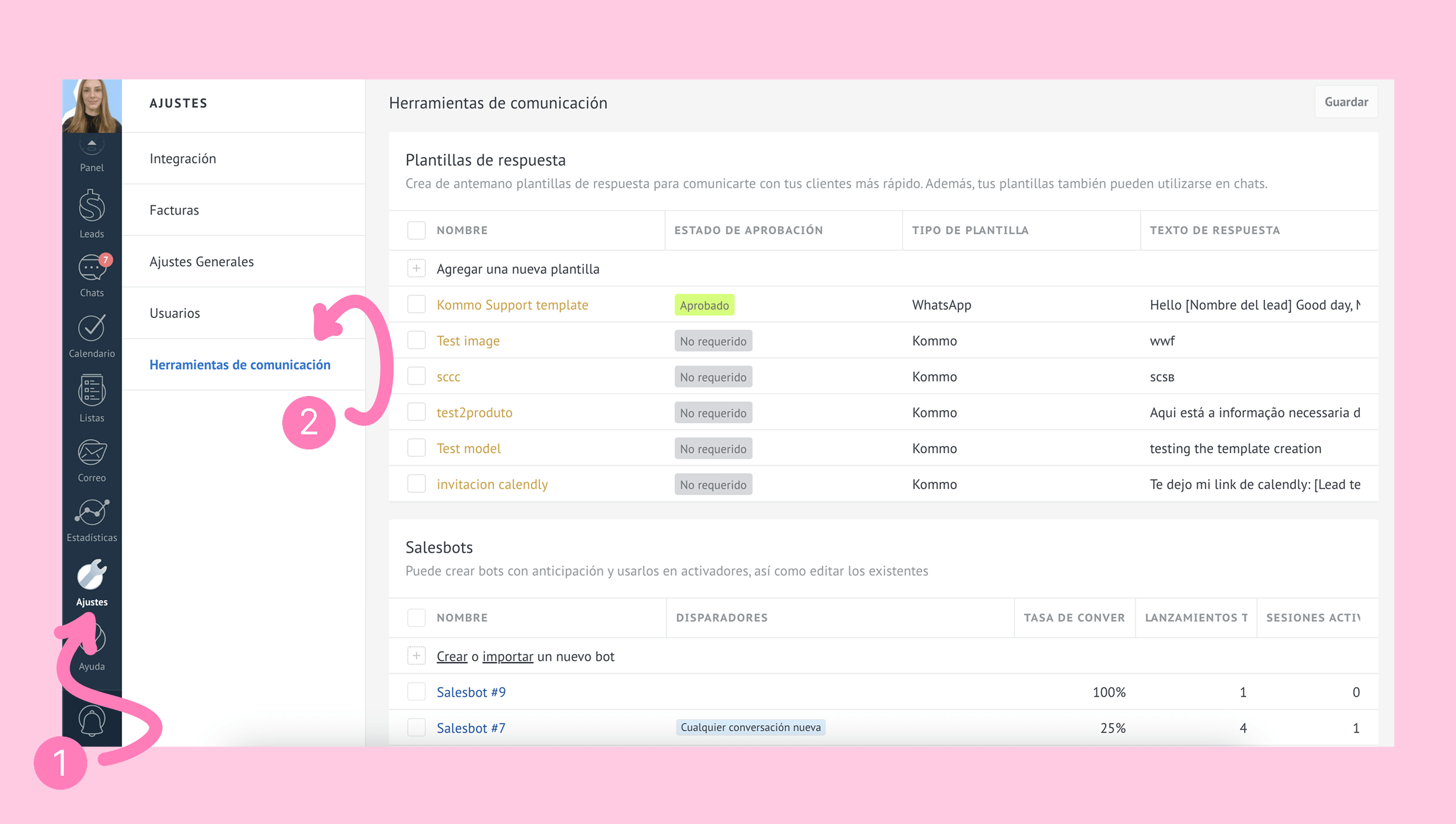This screenshot has width=1456, height=824.
Task: Click the Cualquier conversación nueva trigger tag
Action: pos(750,727)
